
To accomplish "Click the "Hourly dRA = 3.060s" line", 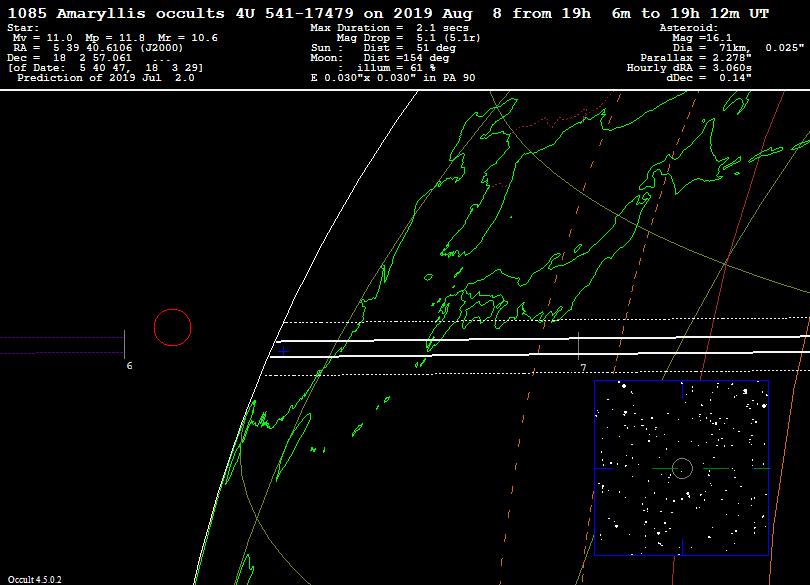I will 689,68.
